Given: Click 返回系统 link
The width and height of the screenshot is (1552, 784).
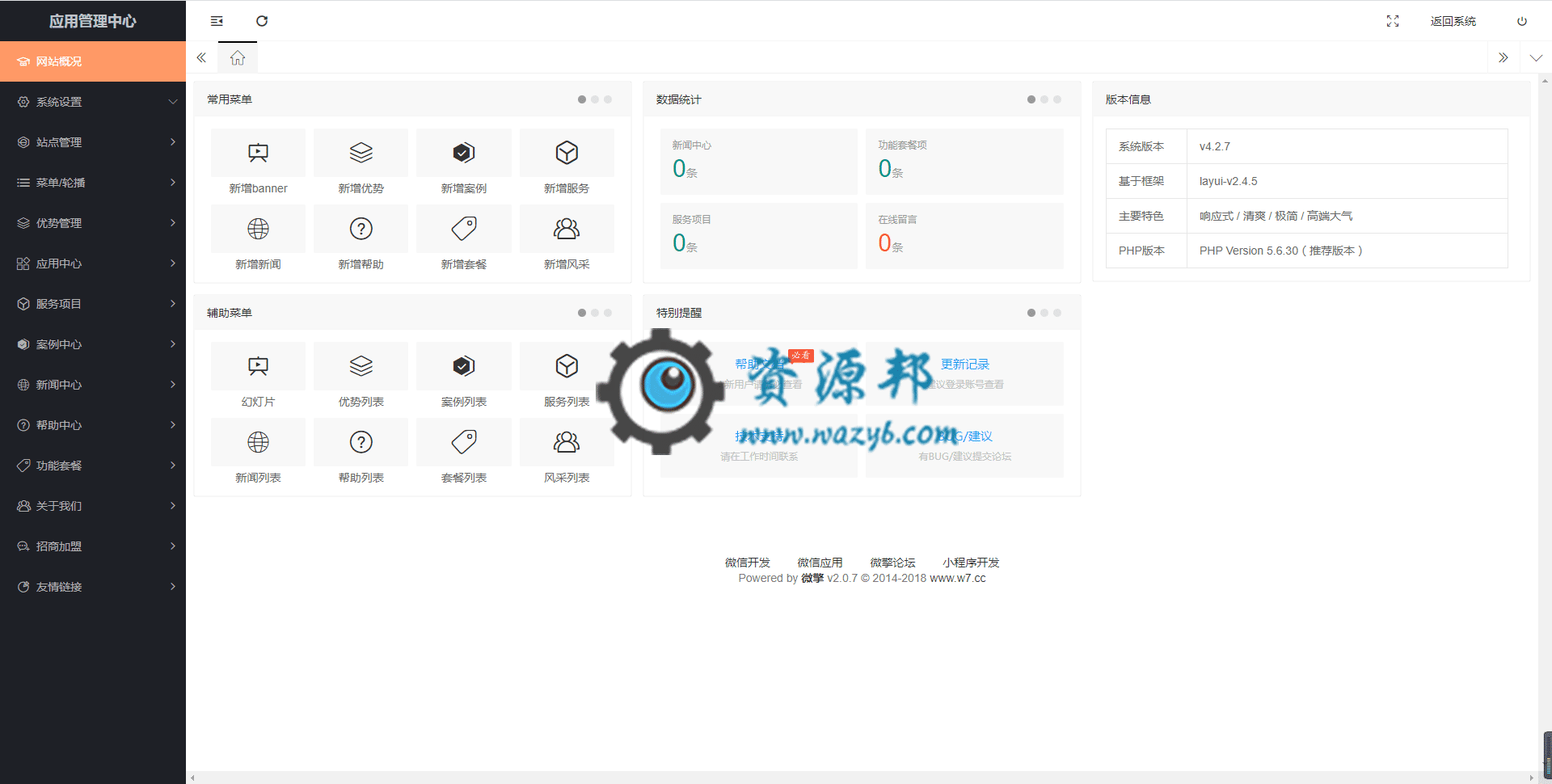Looking at the screenshot, I should pos(1453,21).
